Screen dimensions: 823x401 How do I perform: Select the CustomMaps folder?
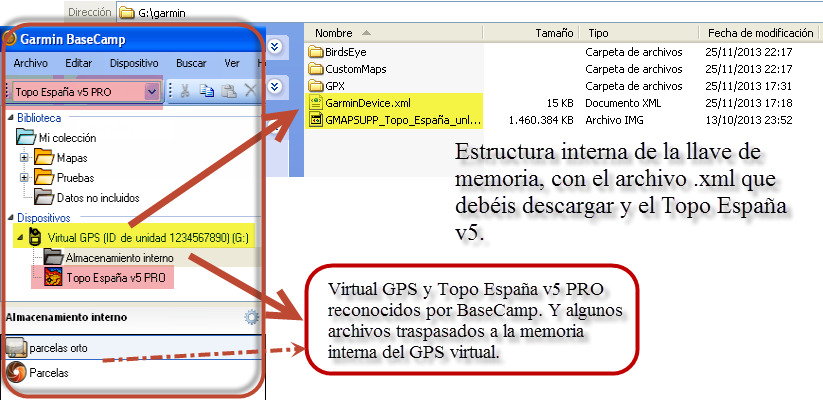pos(356,69)
